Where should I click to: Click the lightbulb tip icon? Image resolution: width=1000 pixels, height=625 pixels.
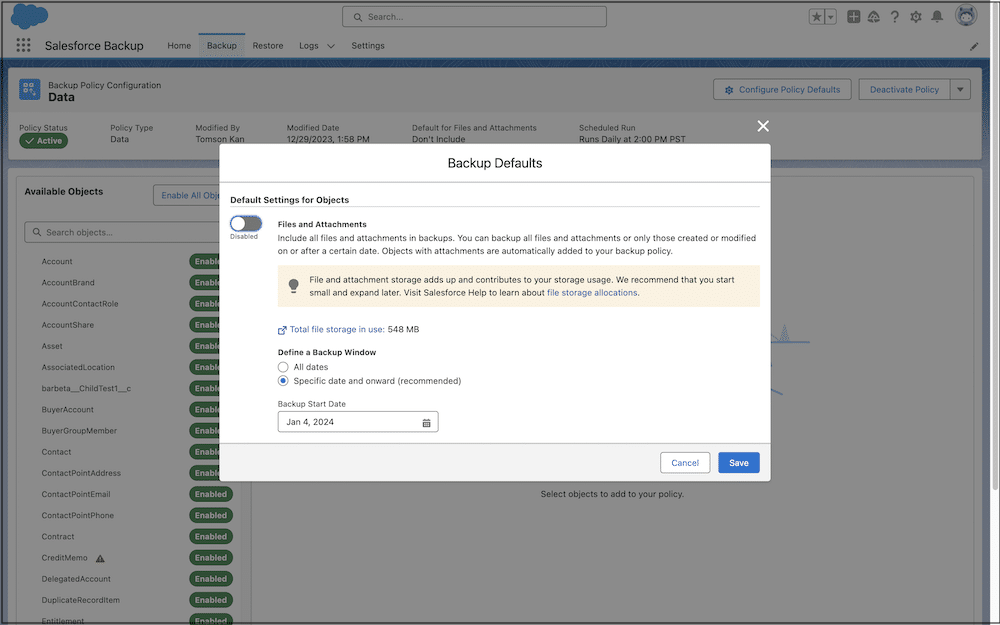pos(293,286)
